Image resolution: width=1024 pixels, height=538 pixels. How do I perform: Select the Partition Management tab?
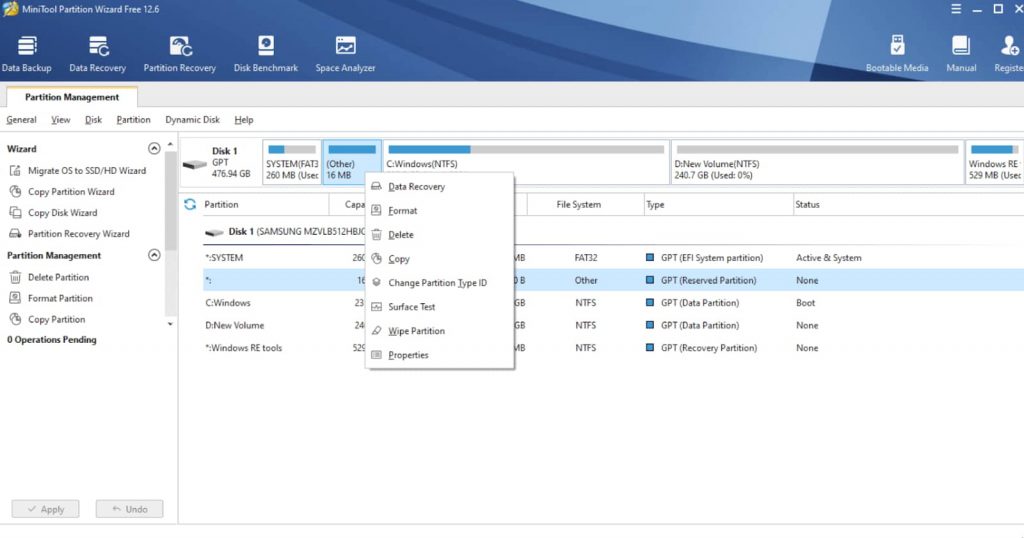pos(72,97)
